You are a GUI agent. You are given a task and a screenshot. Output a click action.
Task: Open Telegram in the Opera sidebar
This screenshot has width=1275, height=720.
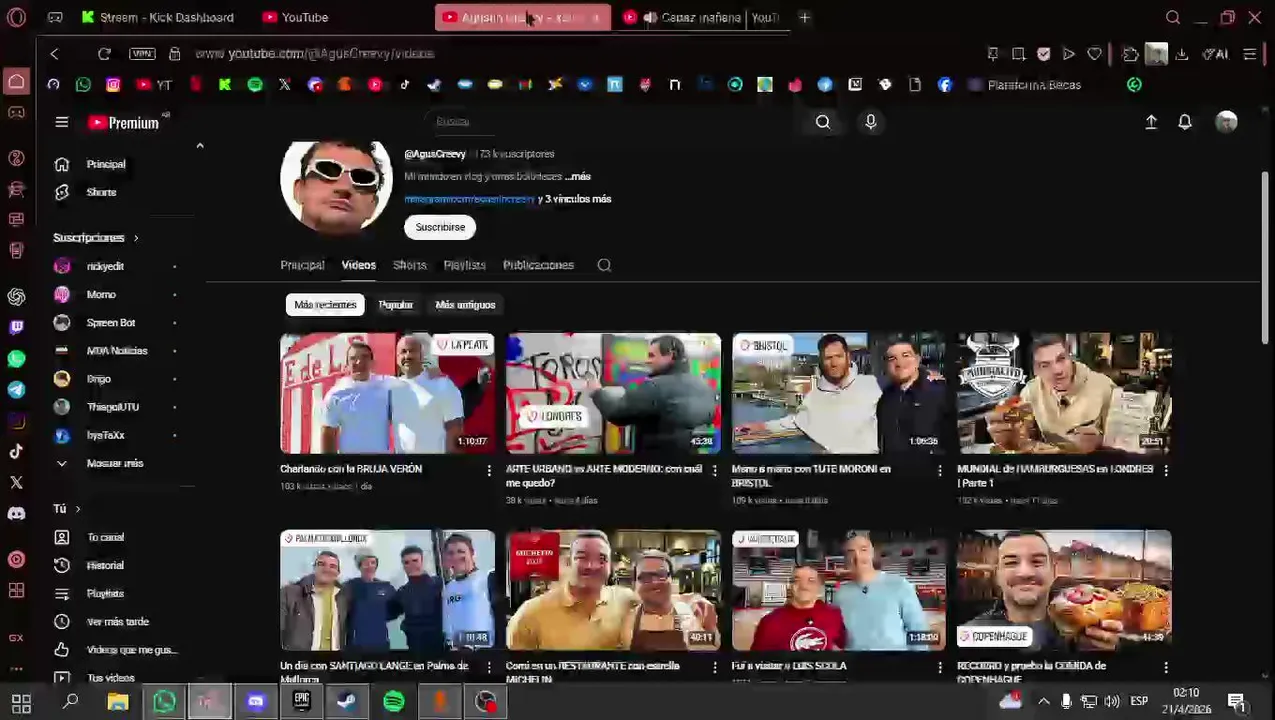coord(16,389)
